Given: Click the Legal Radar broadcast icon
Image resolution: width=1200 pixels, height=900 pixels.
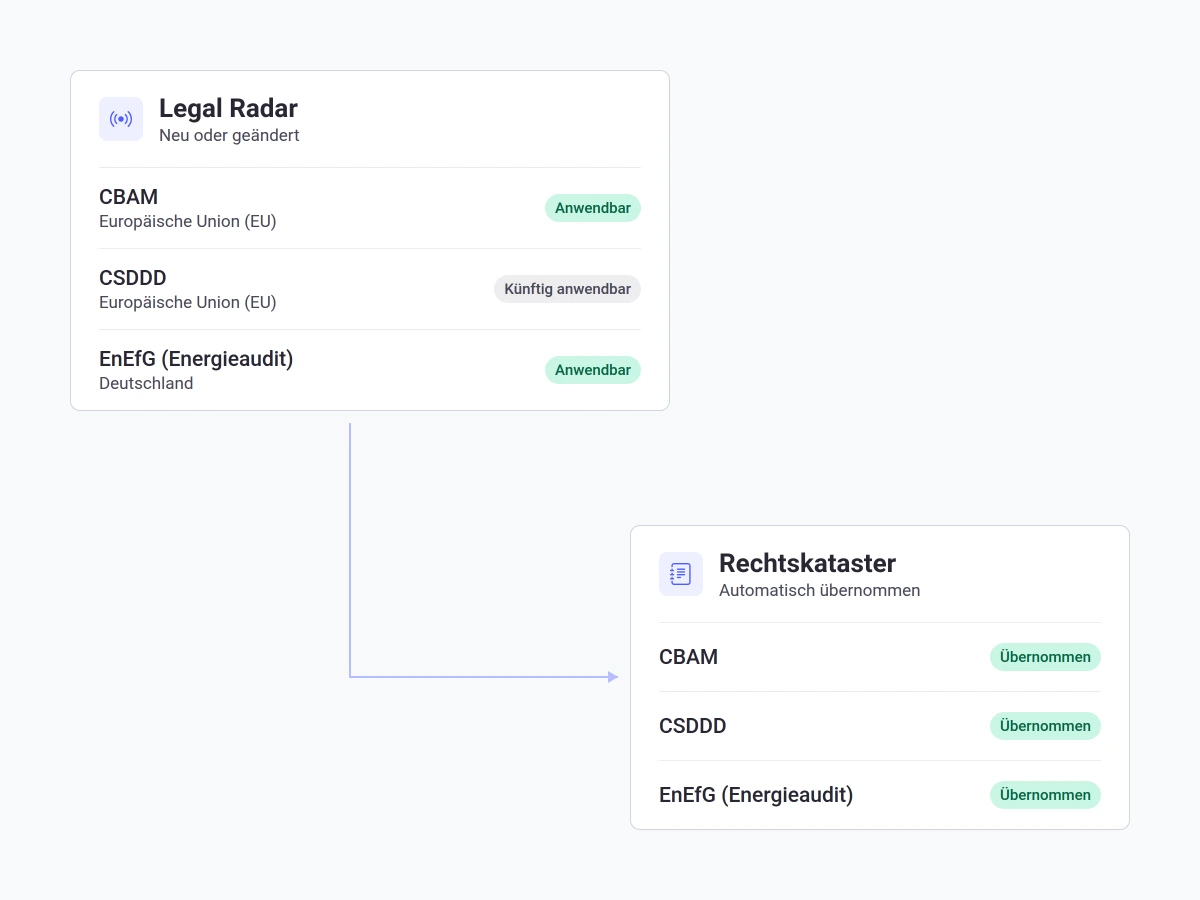Looking at the screenshot, I should (x=121, y=119).
